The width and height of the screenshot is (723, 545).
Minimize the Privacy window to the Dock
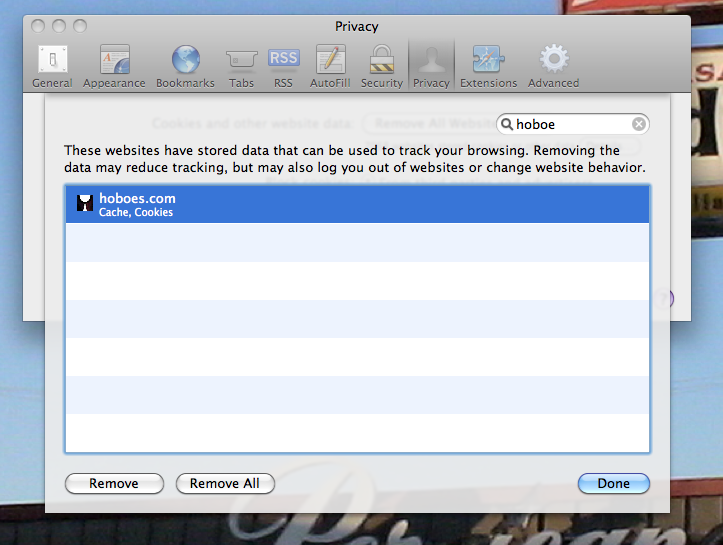pyautogui.click(x=60, y=25)
